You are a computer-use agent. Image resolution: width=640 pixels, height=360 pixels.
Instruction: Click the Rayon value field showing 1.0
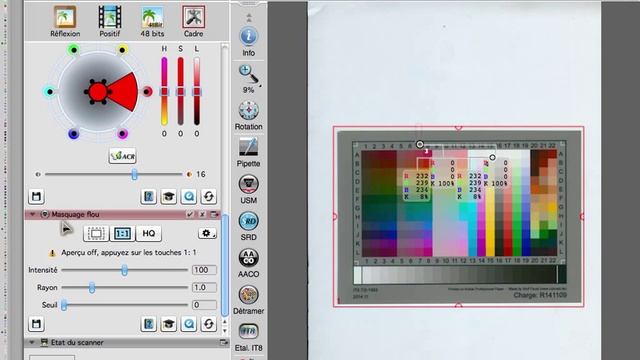[x=204, y=288]
